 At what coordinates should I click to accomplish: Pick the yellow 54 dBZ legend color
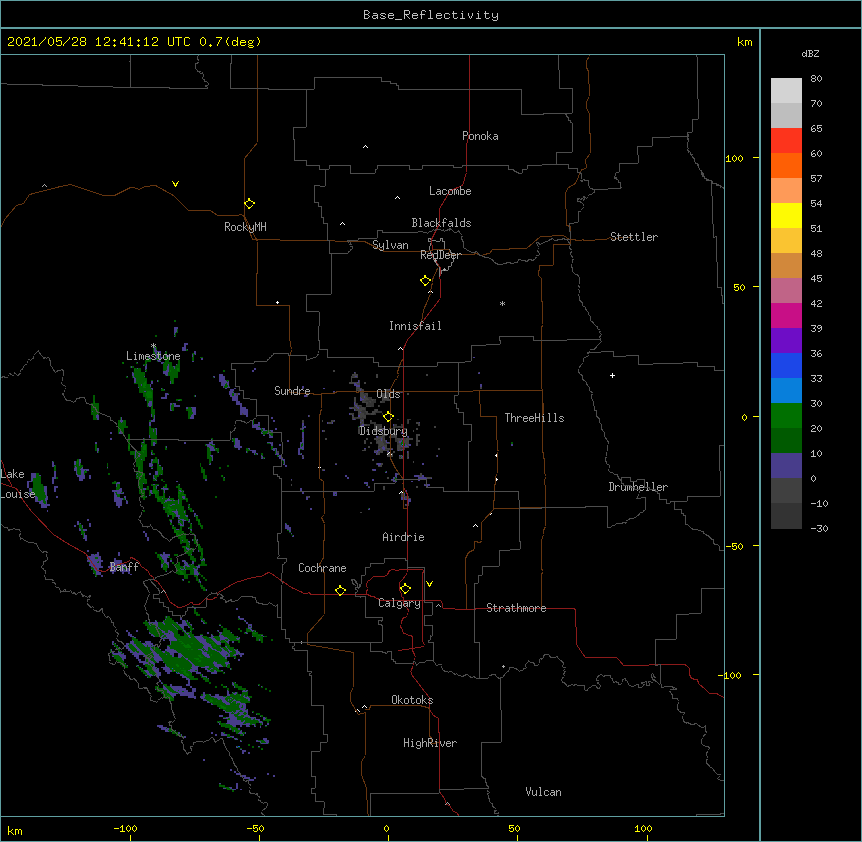786,215
